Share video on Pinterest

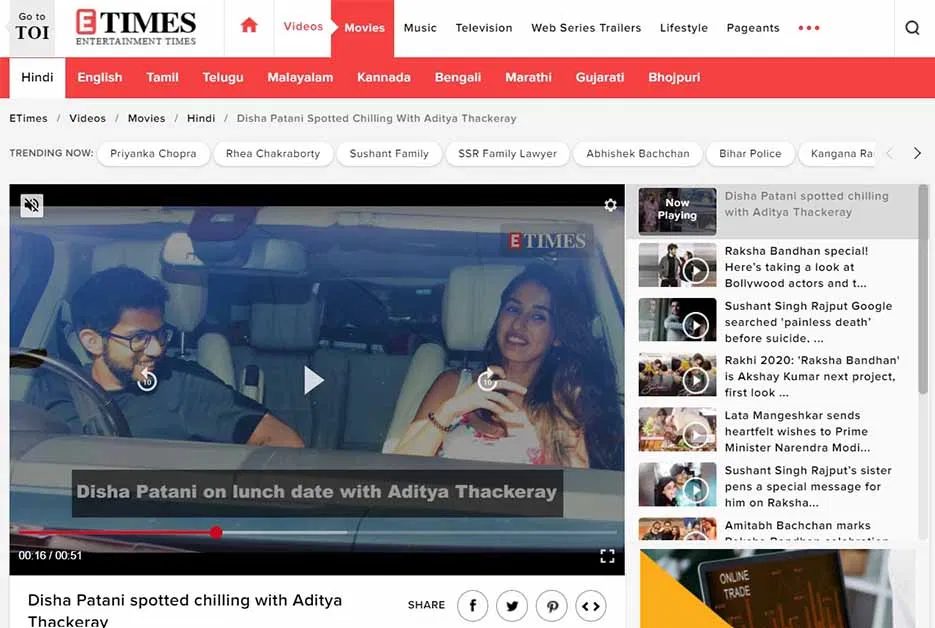[552, 606]
